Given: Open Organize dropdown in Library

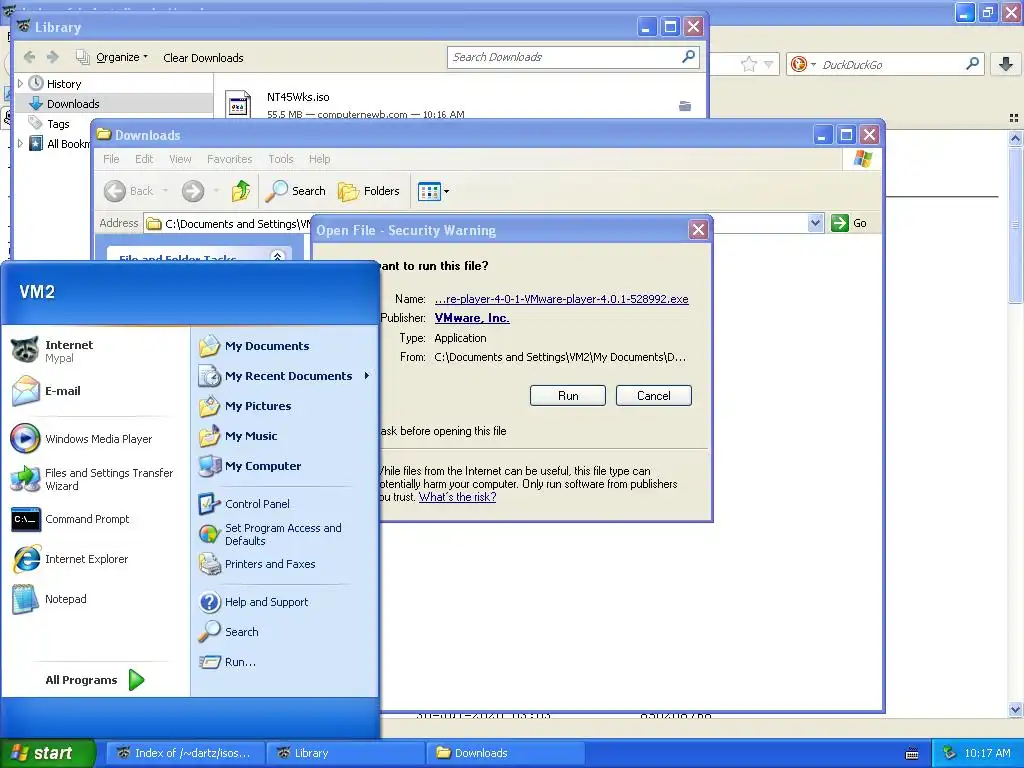Looking at the screenshot, I should pyautogui.click(x=112, y=57).
